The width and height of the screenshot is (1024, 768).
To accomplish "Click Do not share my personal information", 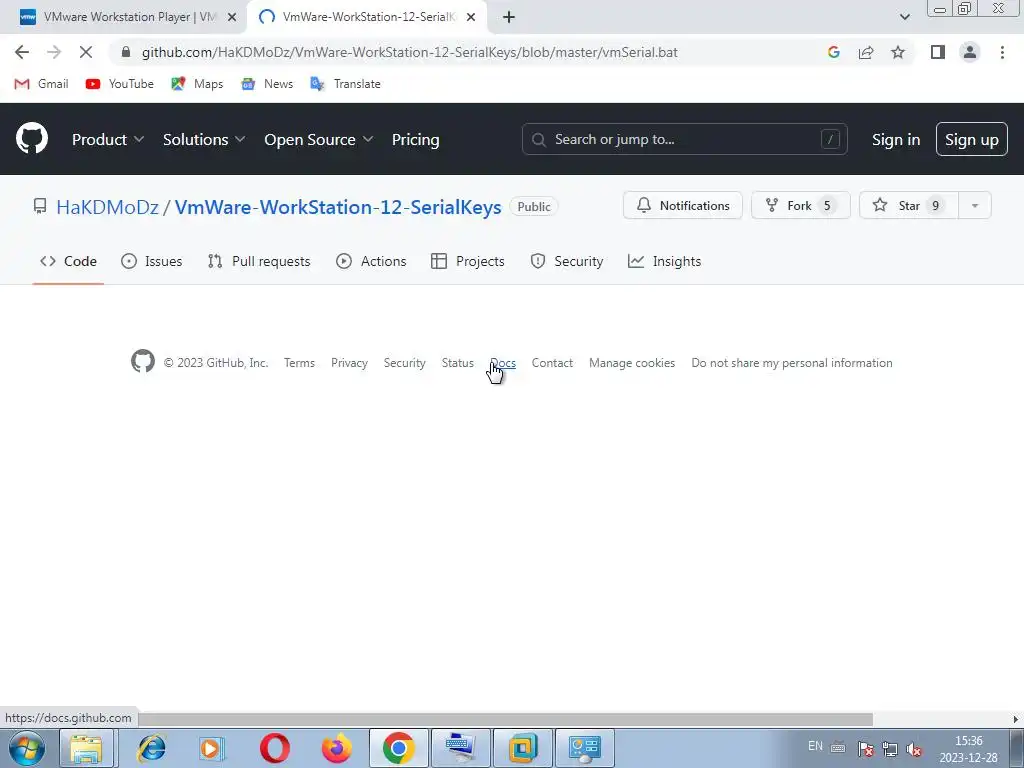I will click(x=792, y=363).
